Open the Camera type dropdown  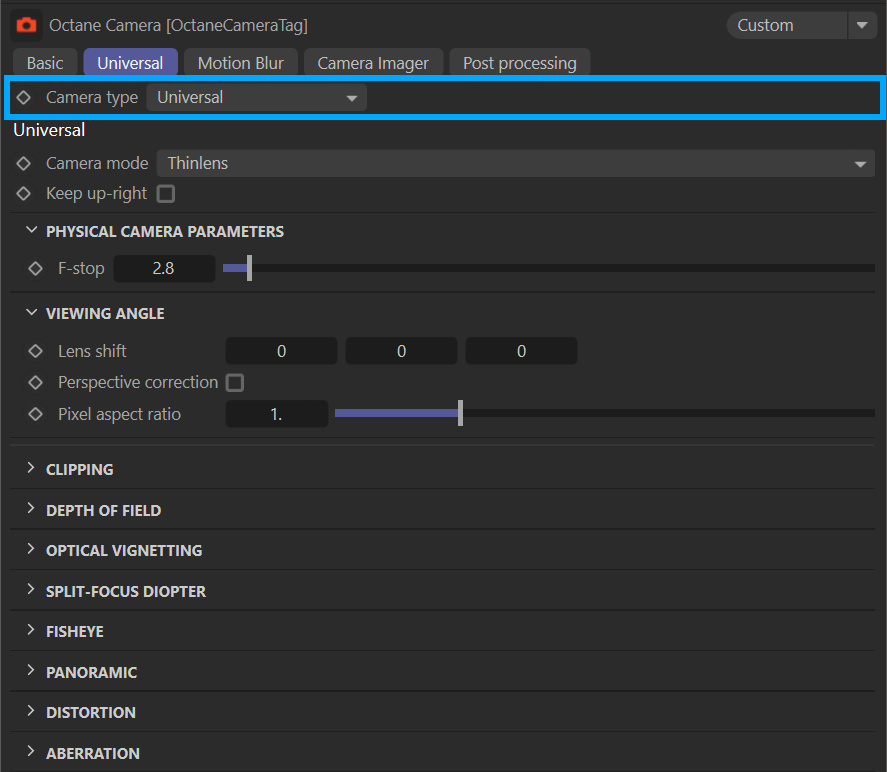[x=257, y=98]
